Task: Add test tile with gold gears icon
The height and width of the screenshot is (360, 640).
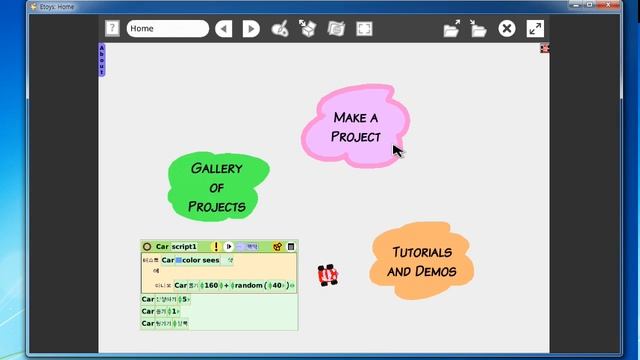Action: (x=278, y=247)
